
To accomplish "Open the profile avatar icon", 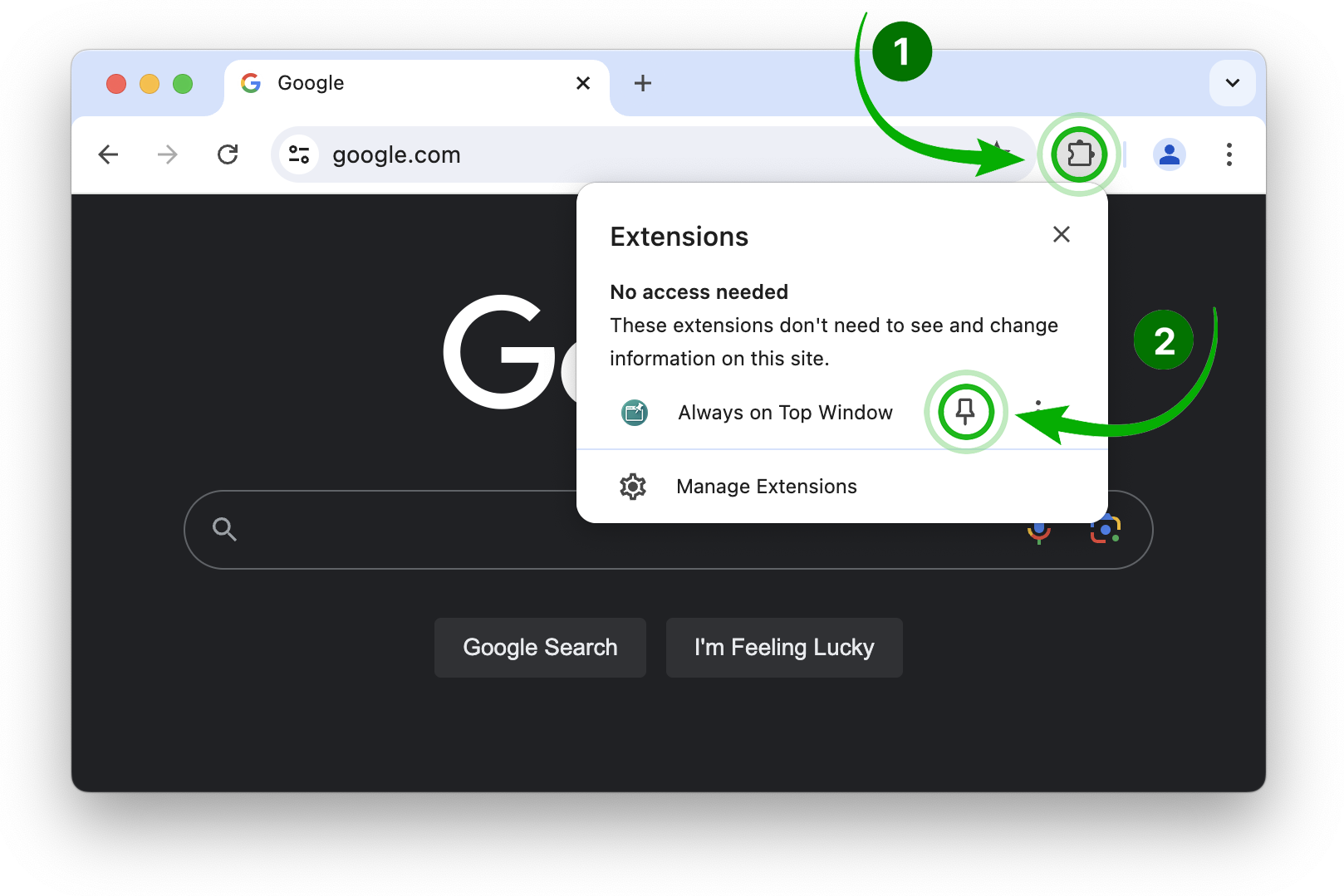I will click(1169, 154).
